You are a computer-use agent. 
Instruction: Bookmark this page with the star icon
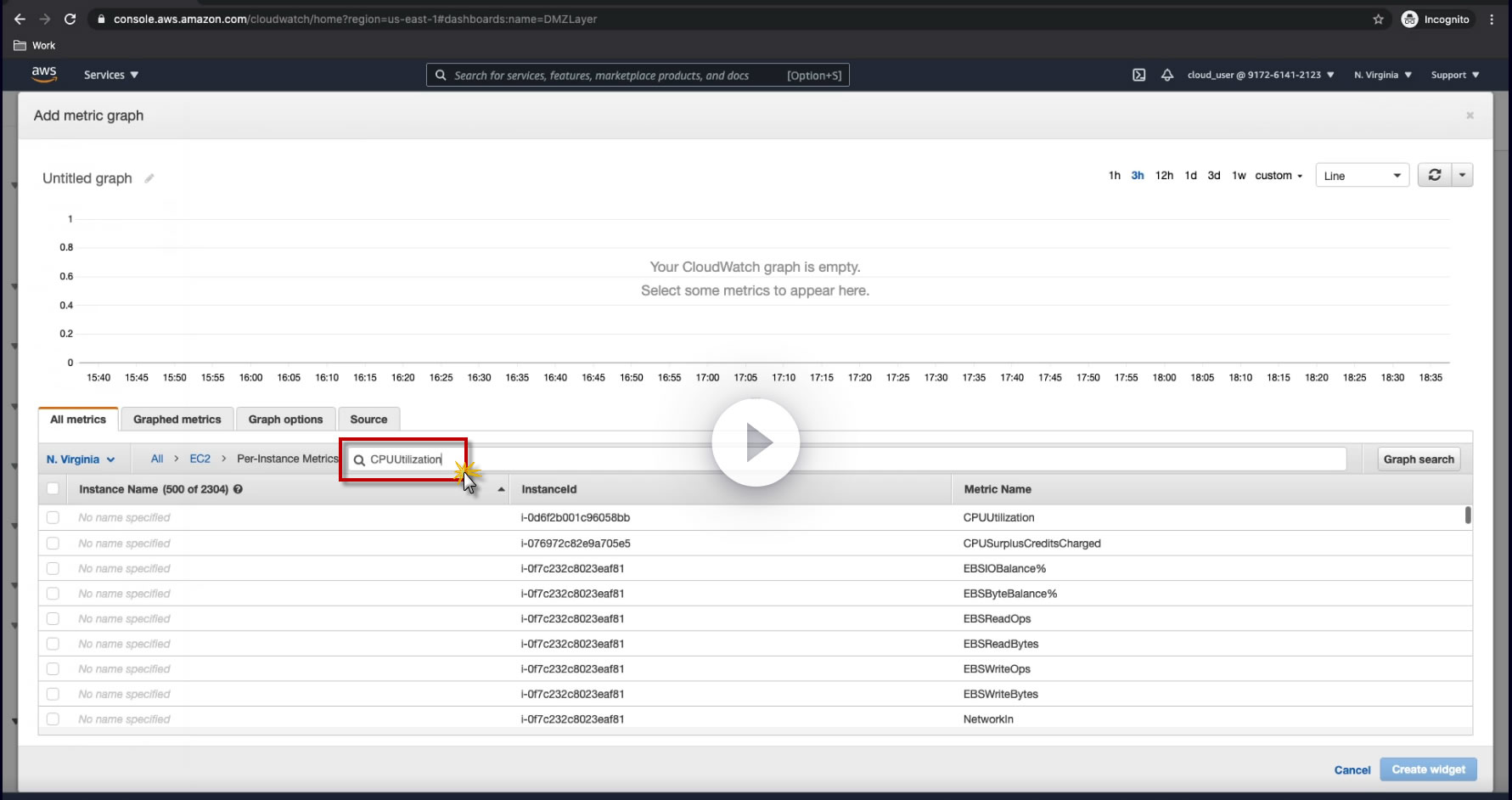click(x=1379, y=19)
